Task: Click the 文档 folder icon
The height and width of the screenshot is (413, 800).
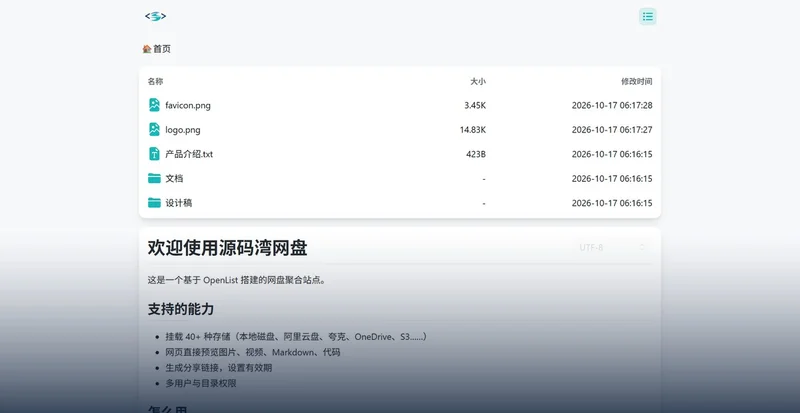Action: pos(154,178)
